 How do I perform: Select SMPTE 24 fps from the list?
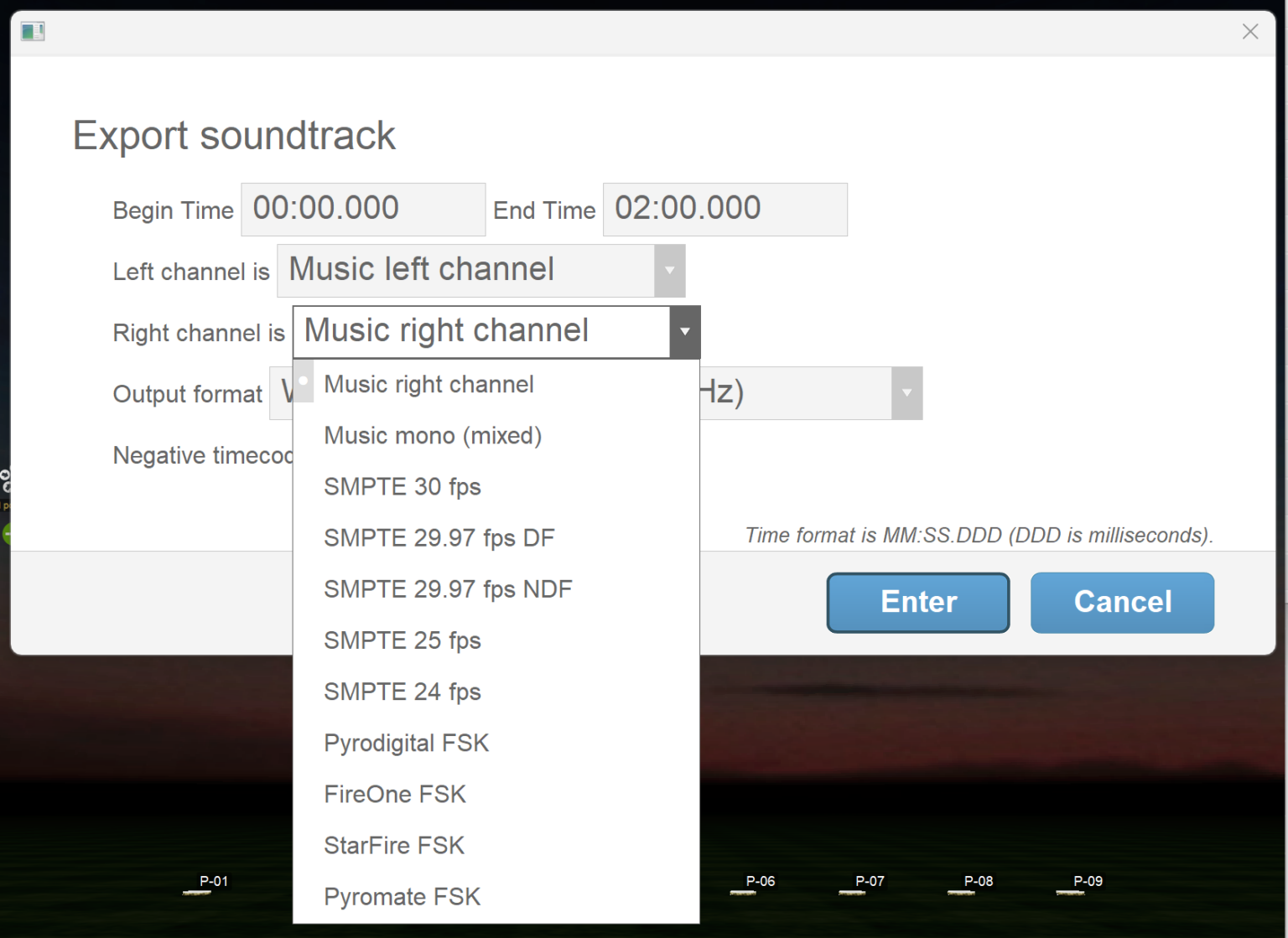402,692
